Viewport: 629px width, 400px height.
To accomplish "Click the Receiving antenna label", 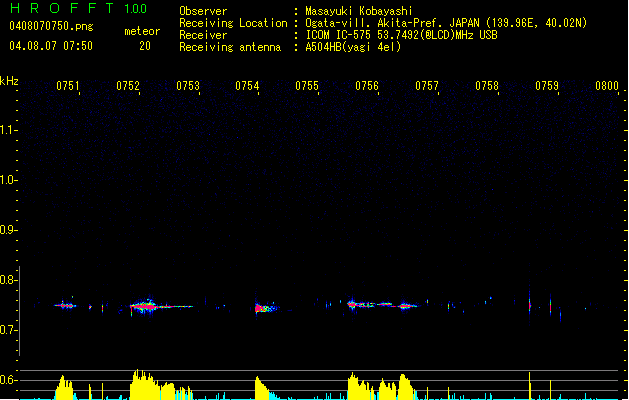I will pos(230,47).
